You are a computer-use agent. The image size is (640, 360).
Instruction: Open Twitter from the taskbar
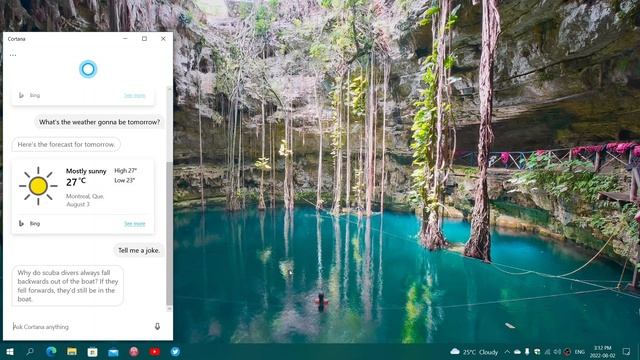click(x=175, y=351)
